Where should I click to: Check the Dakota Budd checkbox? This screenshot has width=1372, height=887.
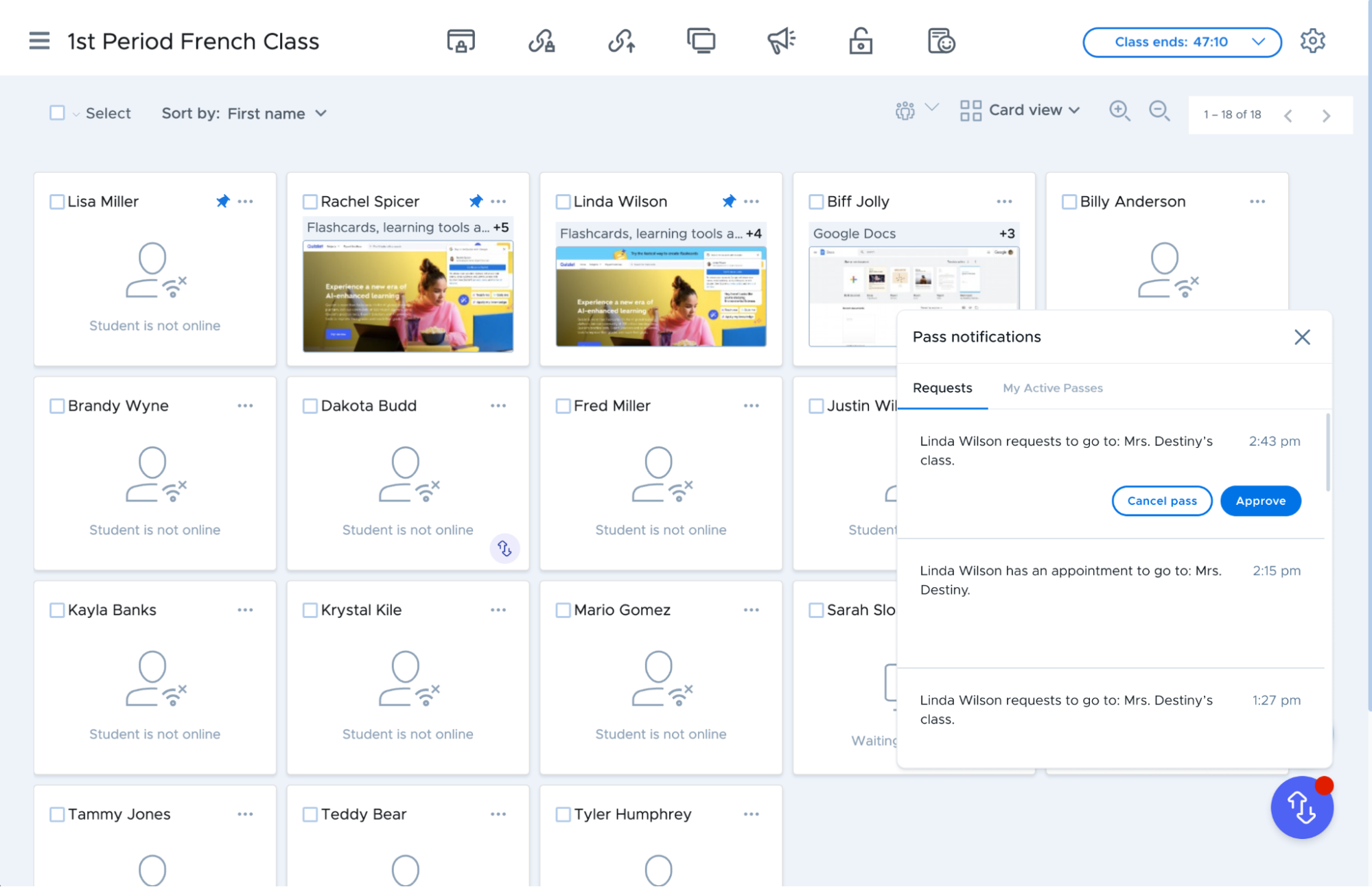(310, 406)
